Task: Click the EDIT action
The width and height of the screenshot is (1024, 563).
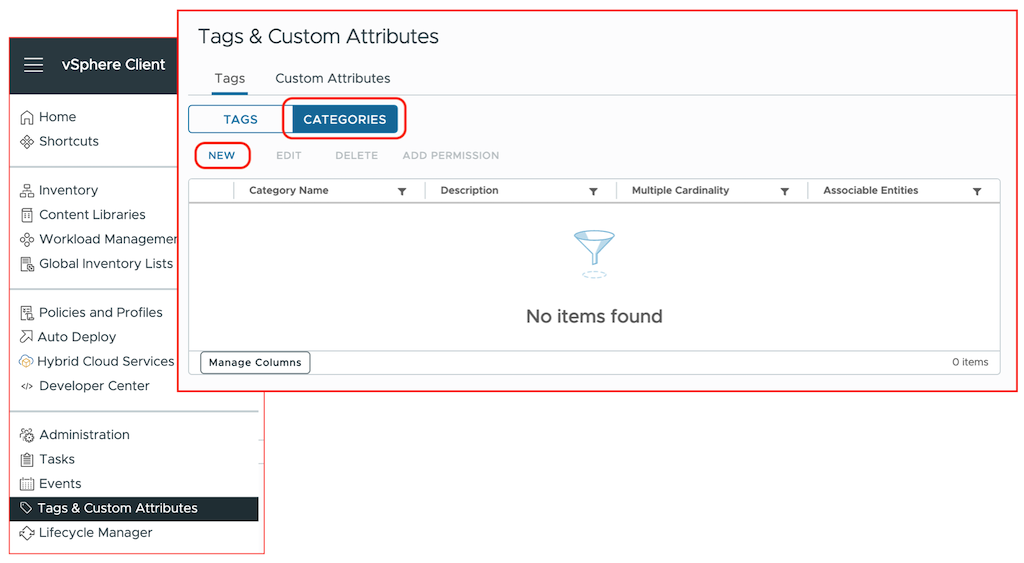Action: 289,155
